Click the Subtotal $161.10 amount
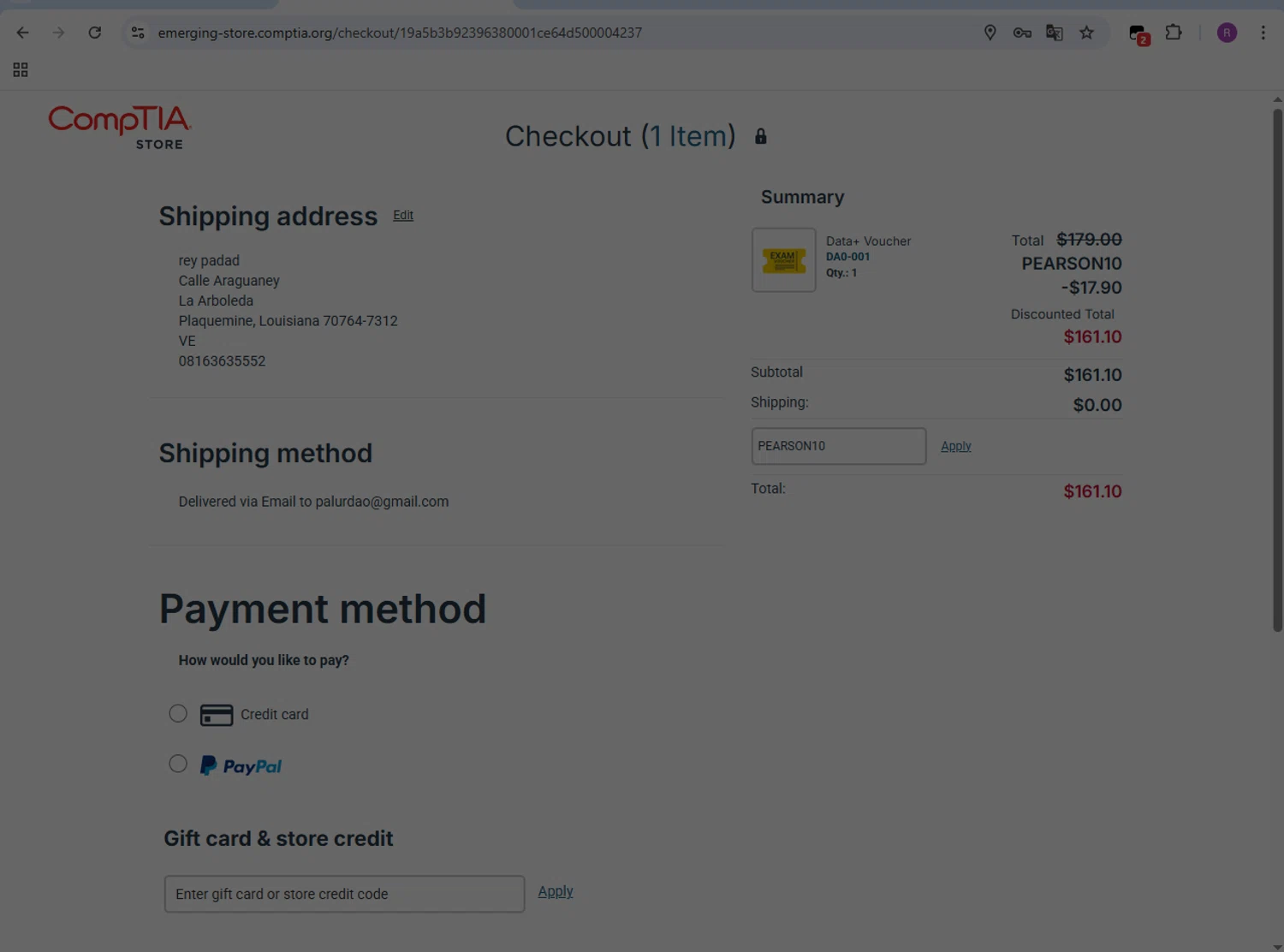The height and width of the screenshot is (952, 1284). [x=1092, y=375]
